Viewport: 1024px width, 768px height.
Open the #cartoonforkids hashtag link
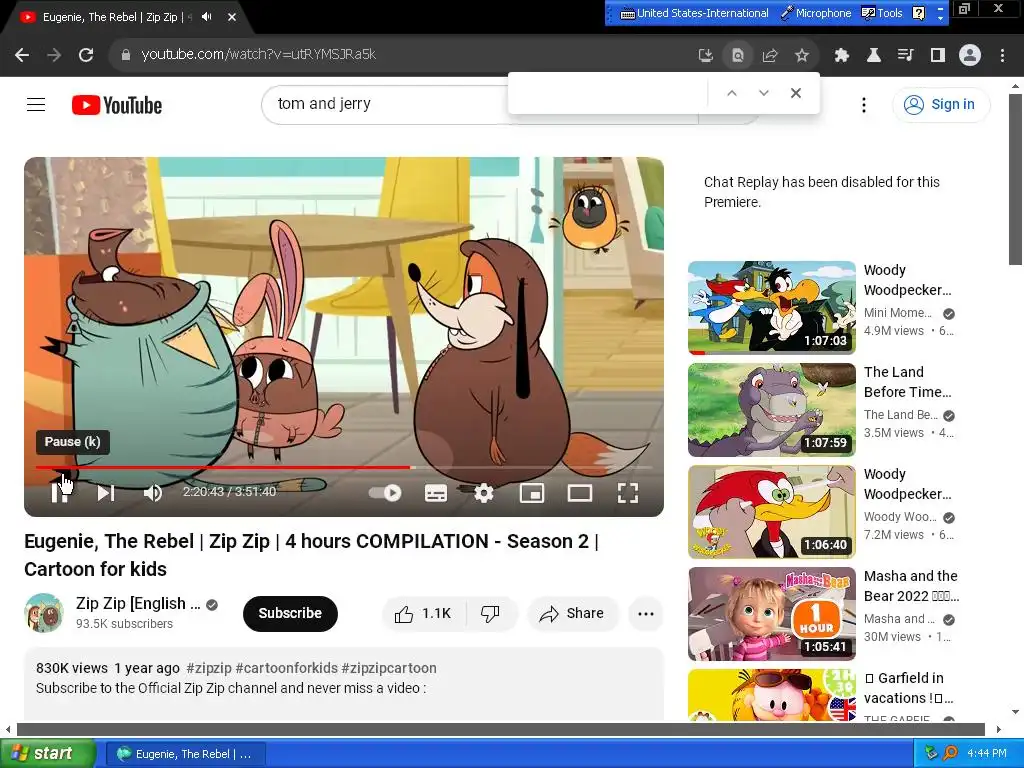(287, 668)
